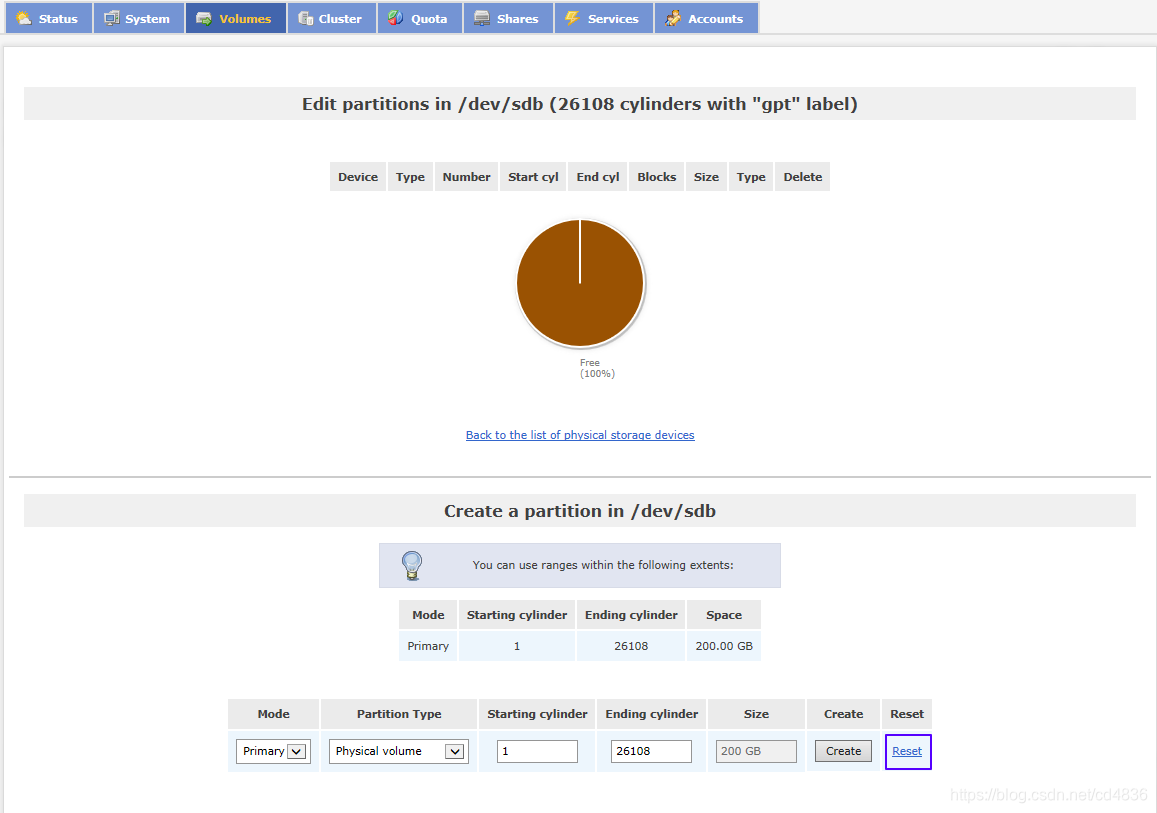This screenshot has width=1157, height=813.
Task: Click the Cluster tab icon
Action: coord(305,18)
